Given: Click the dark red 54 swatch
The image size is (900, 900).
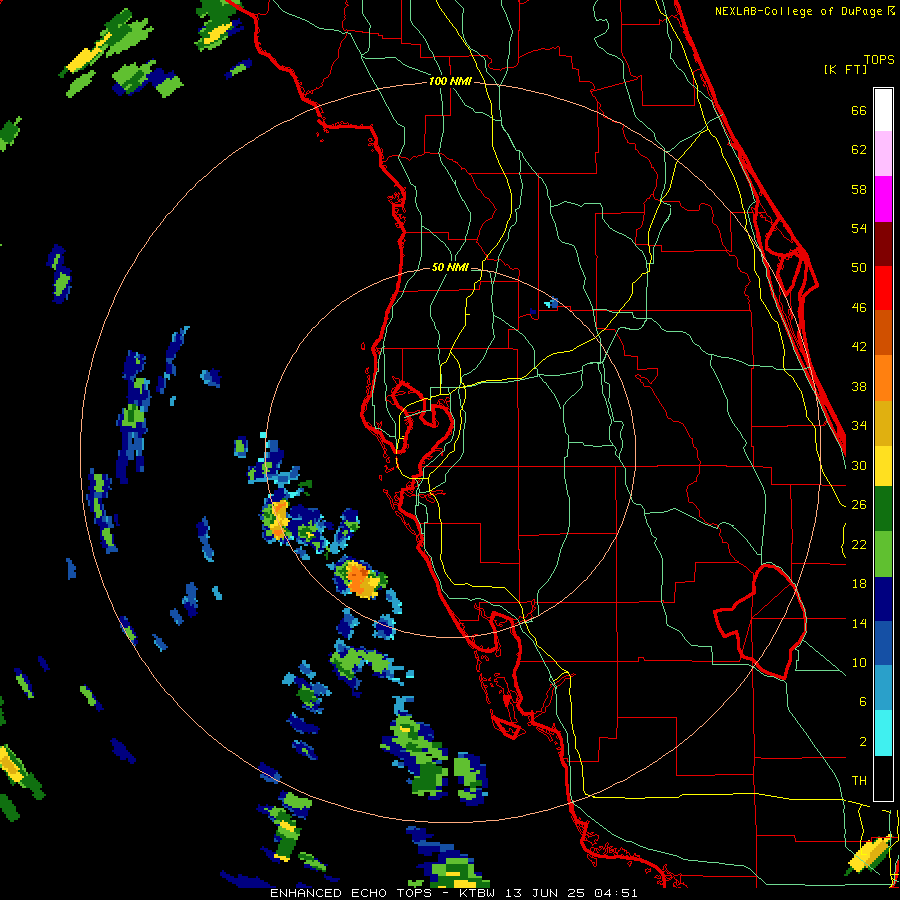Looking at the screenshot, I should click(883, 243).
